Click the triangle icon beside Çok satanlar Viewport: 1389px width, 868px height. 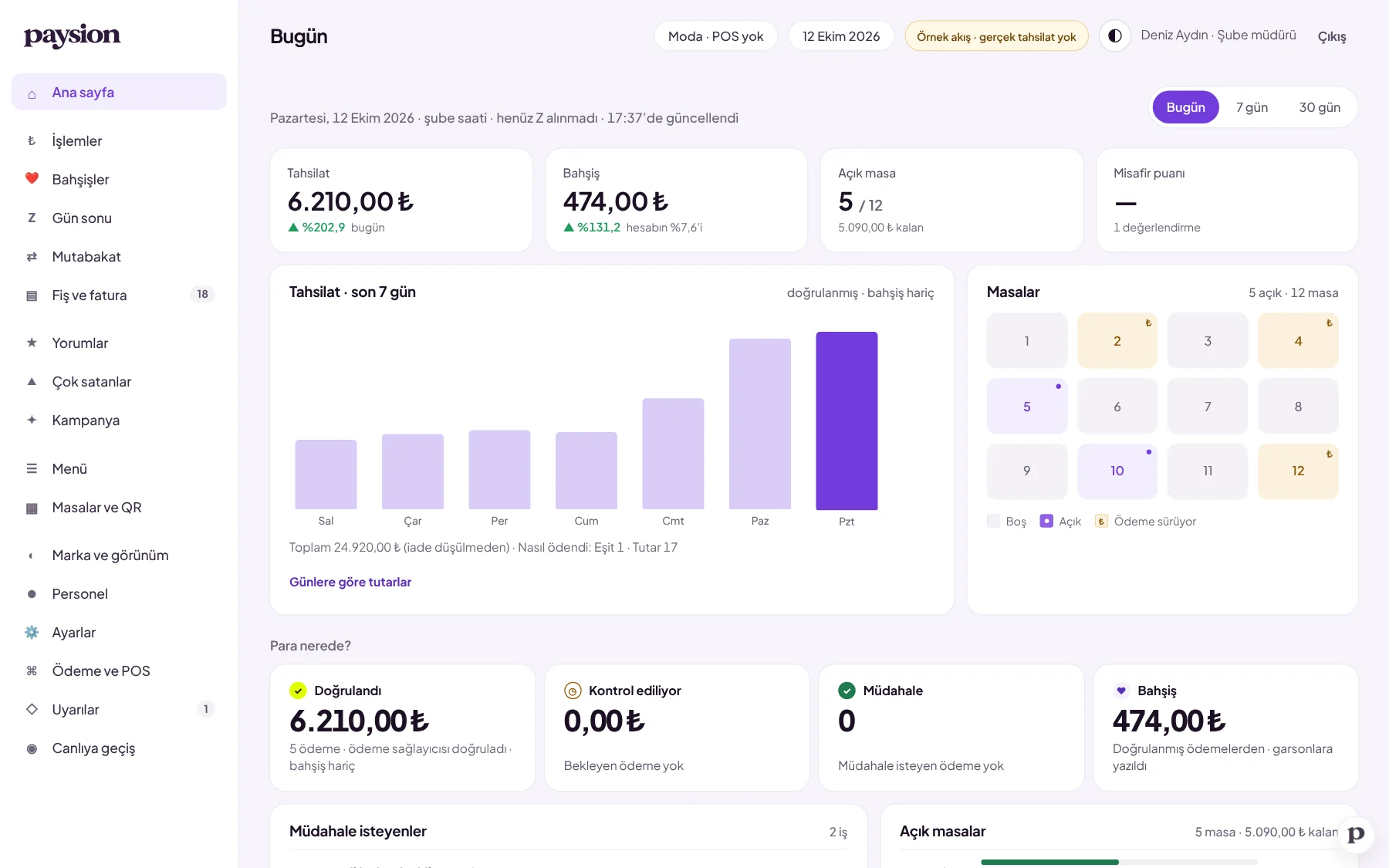[32, 382]
